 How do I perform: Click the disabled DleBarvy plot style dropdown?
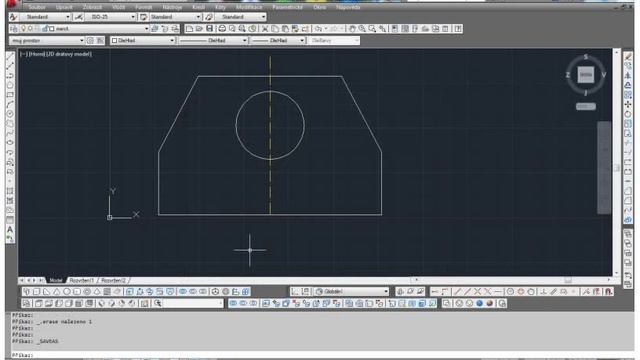tap(334, 40)
